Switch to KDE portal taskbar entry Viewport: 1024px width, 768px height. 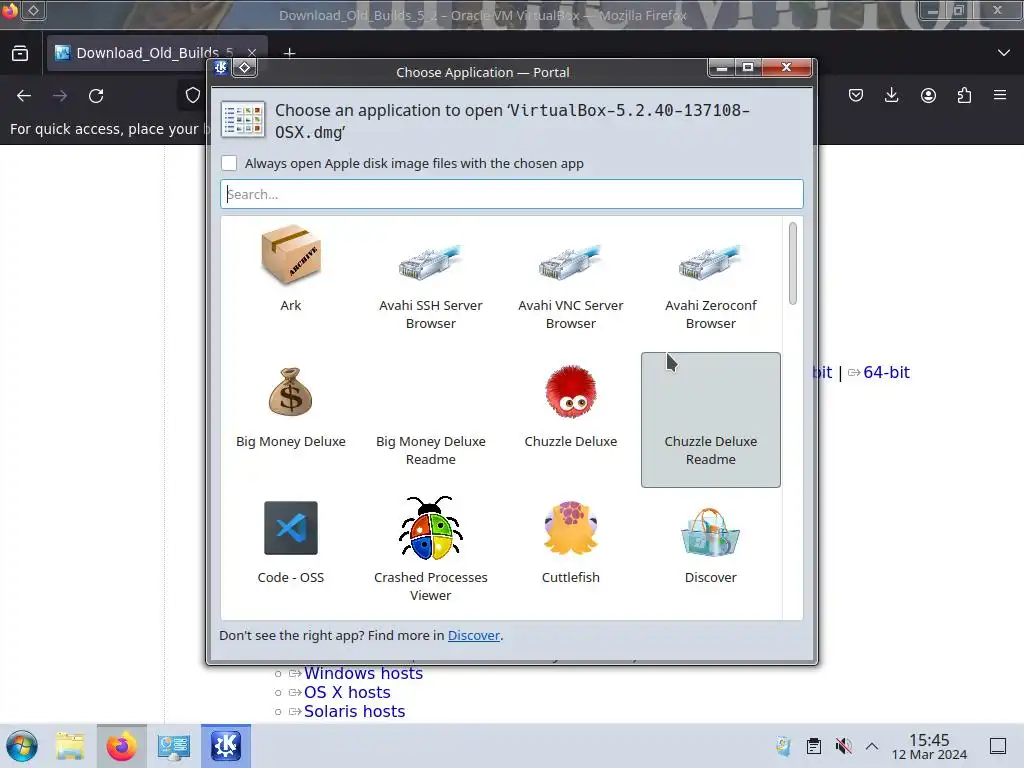tap(226, 746)
